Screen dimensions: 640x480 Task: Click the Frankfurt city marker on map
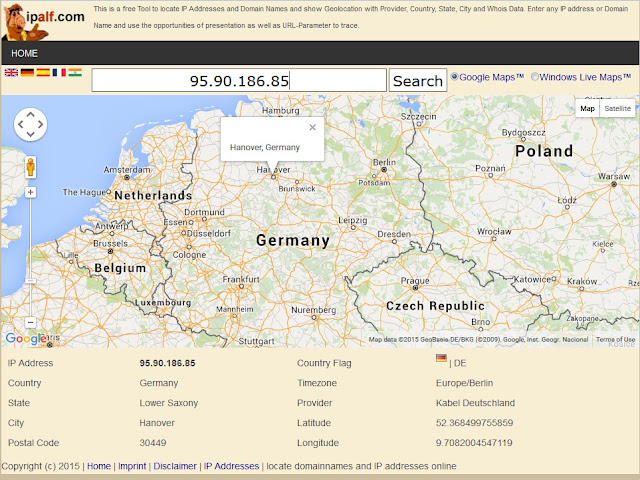click(x=241, y=287)
